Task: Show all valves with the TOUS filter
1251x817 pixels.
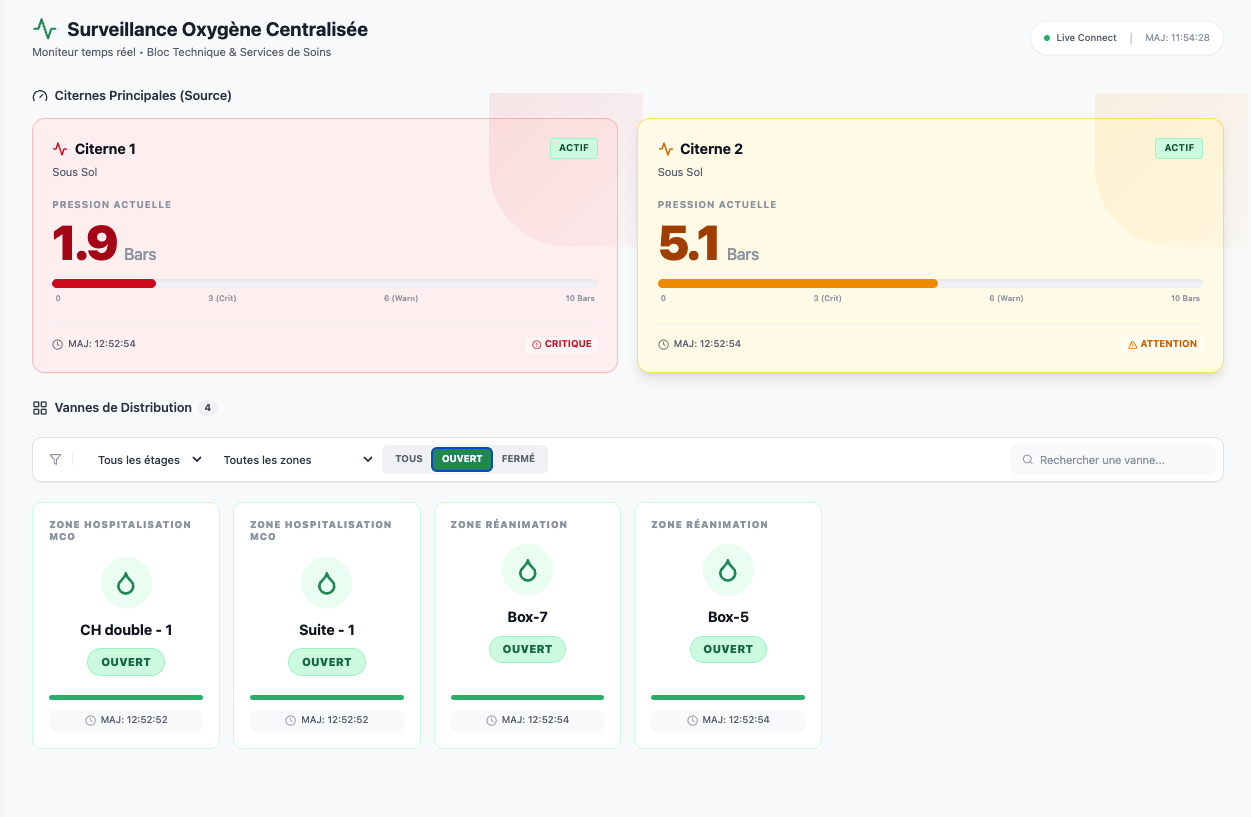Action: pos(408,459)
